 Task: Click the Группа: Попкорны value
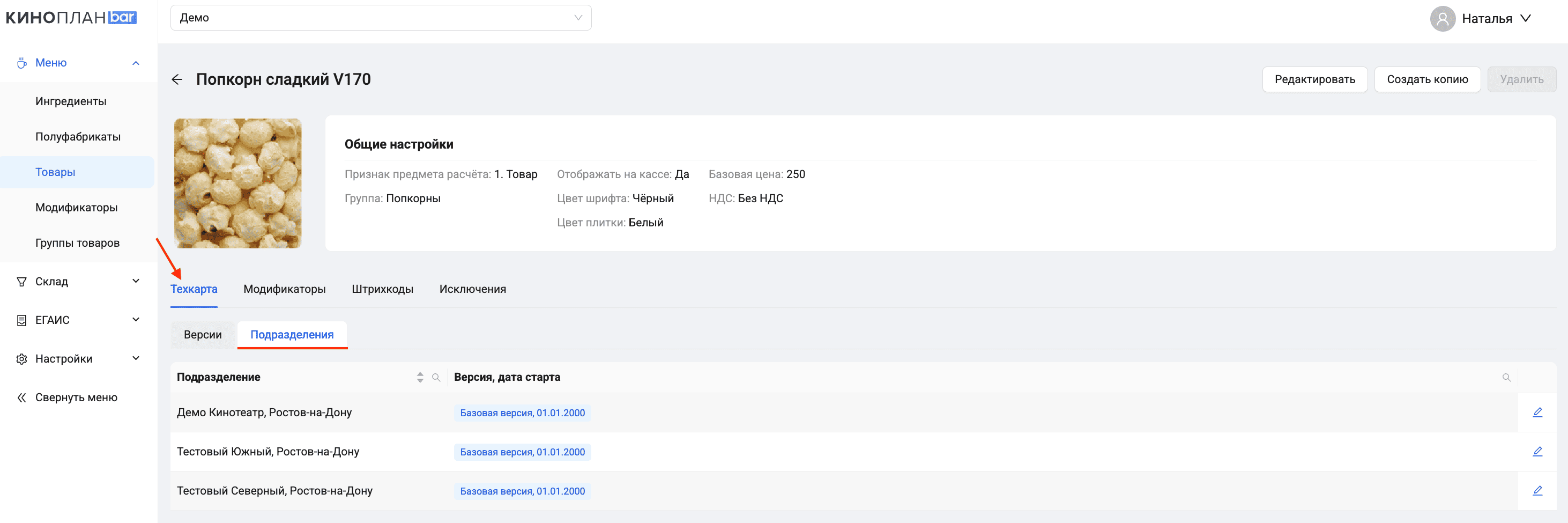coord(392,198)
